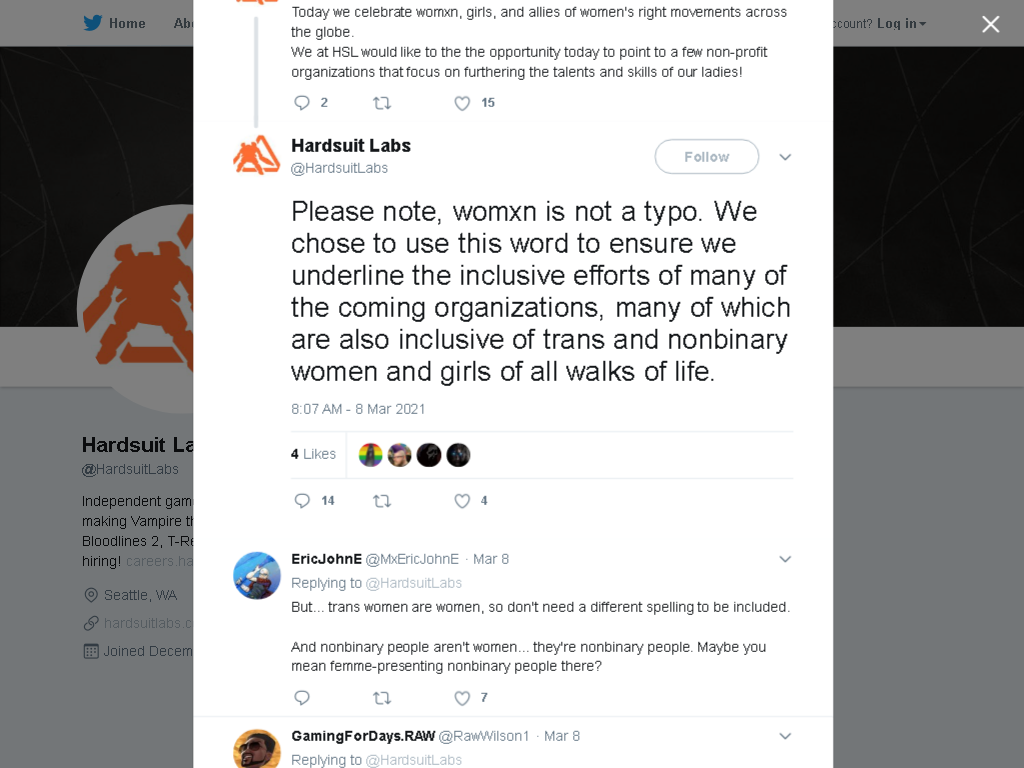Image resolution: width=1024 pixels, height=768 pixels.
Task: Open the Log in dropdown
Action: point(901,24)
